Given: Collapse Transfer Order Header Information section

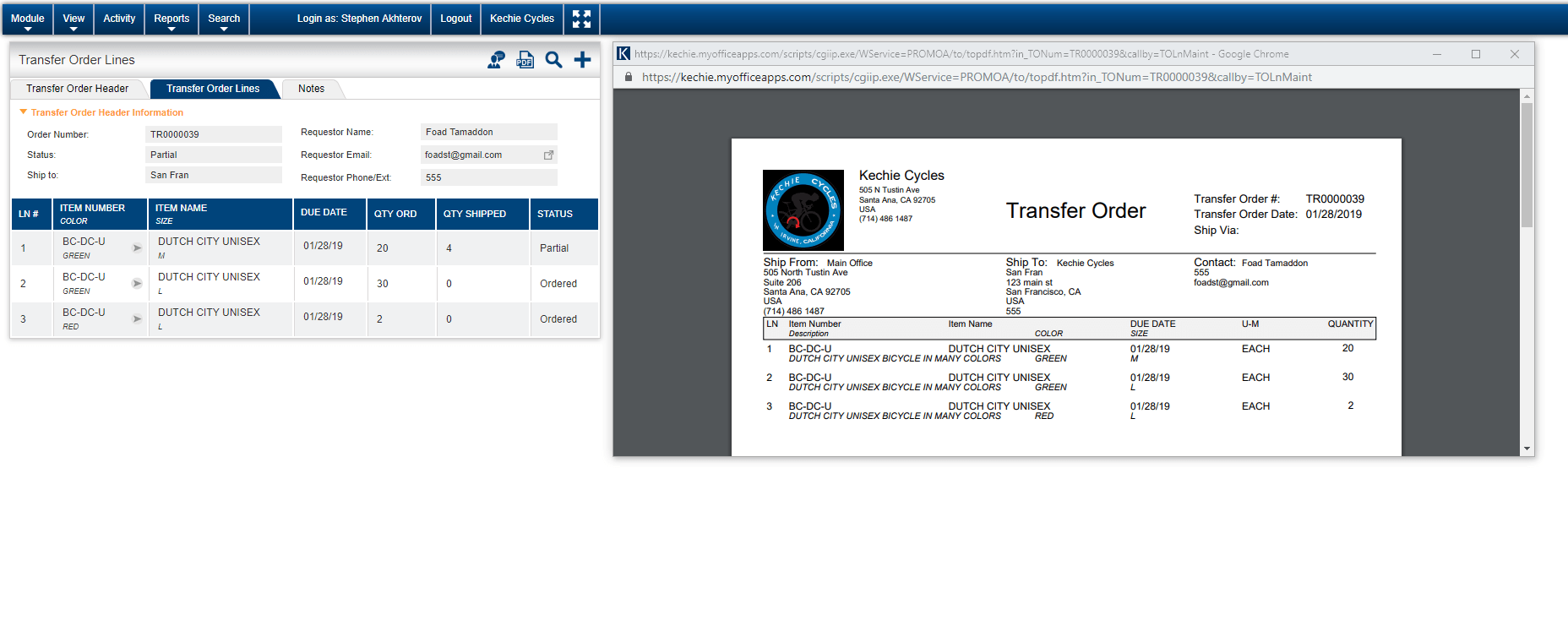Looking at the screenshot, I should 24,112.
